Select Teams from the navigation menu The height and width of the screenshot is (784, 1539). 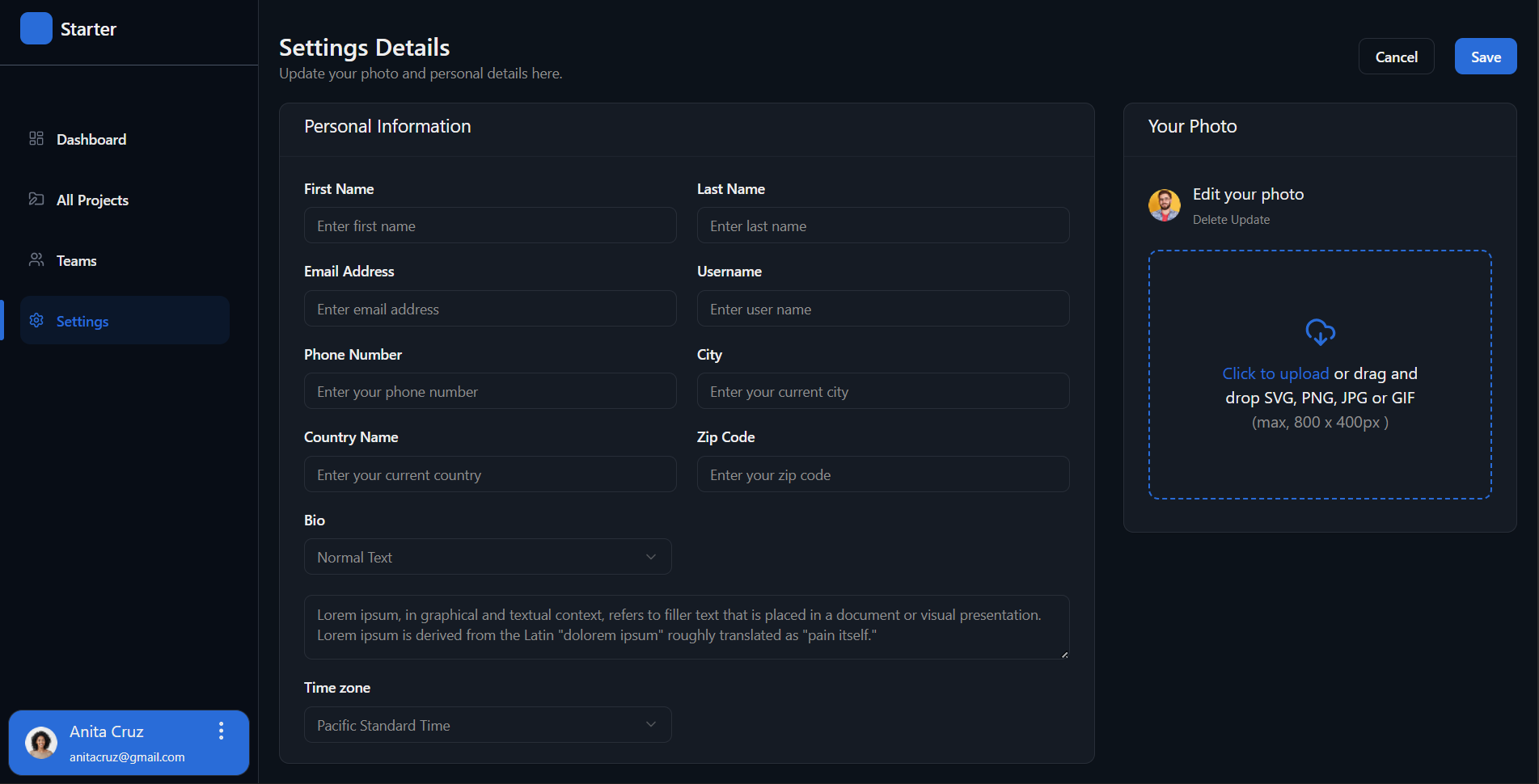point(76,260)
